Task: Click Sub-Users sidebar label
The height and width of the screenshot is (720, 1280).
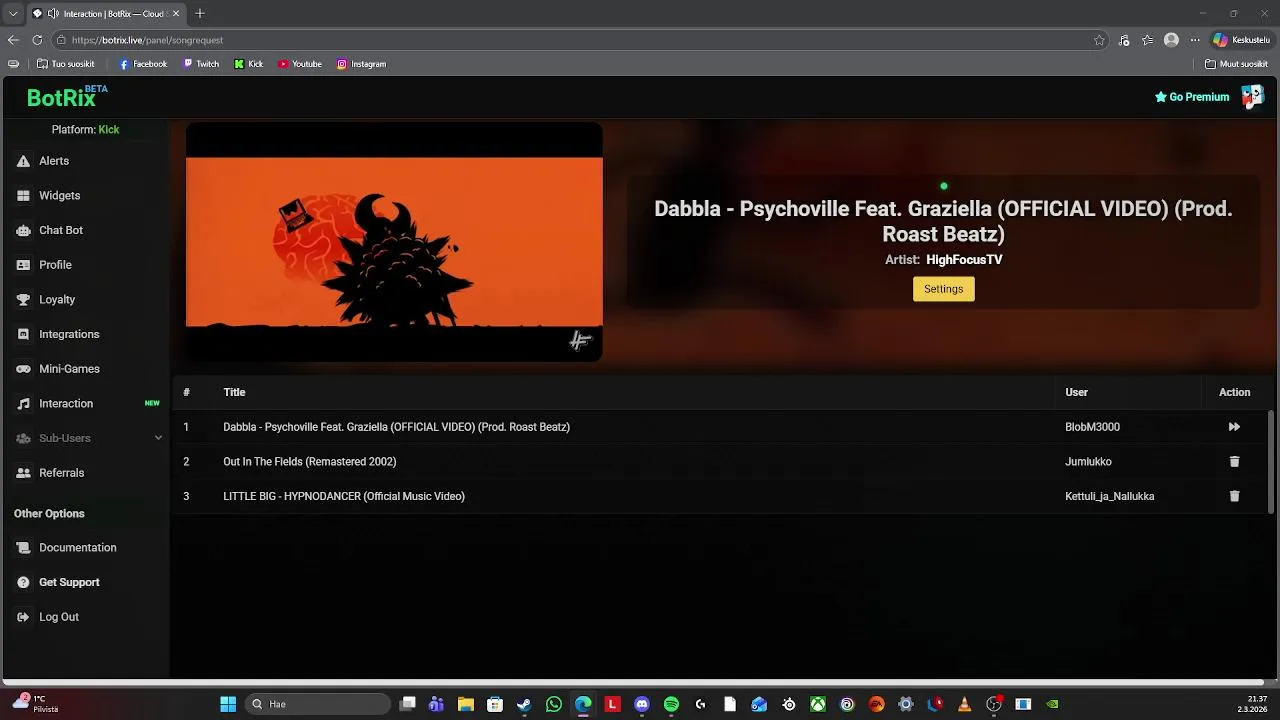Action: 65,438
